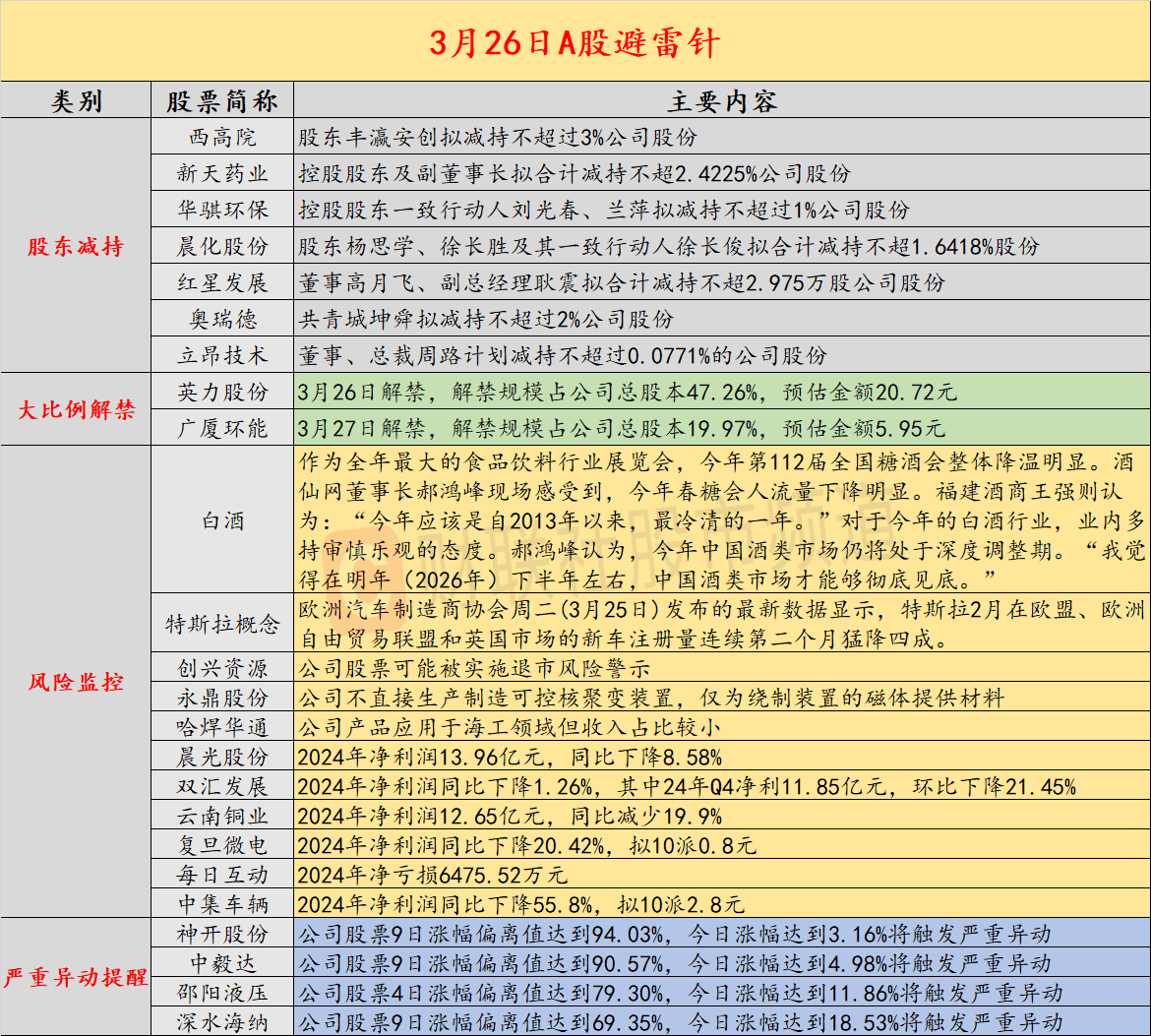Click stock name '华骐环保'

tap(221, 210)
